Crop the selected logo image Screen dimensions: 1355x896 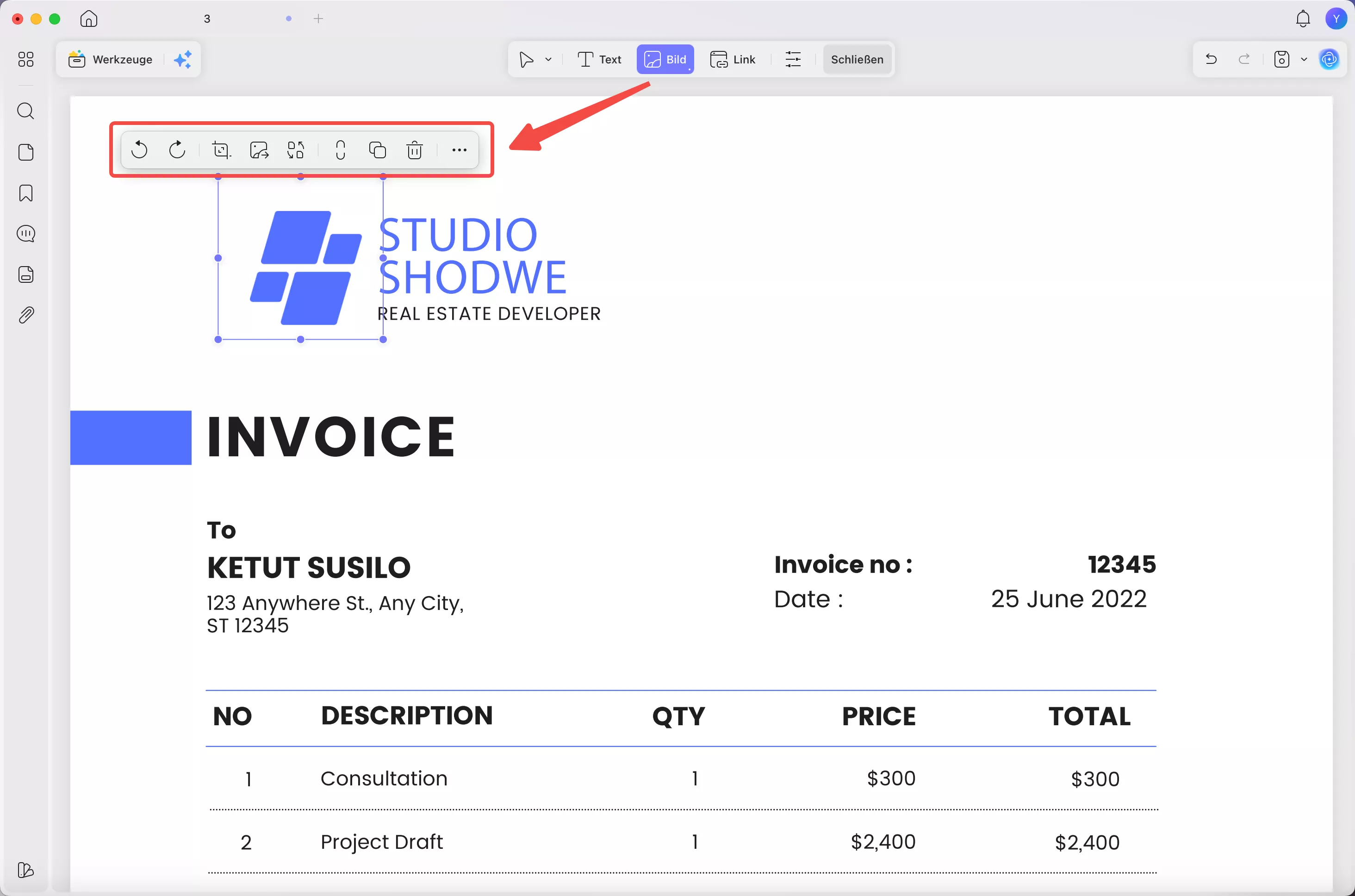[x=221, y=149]
